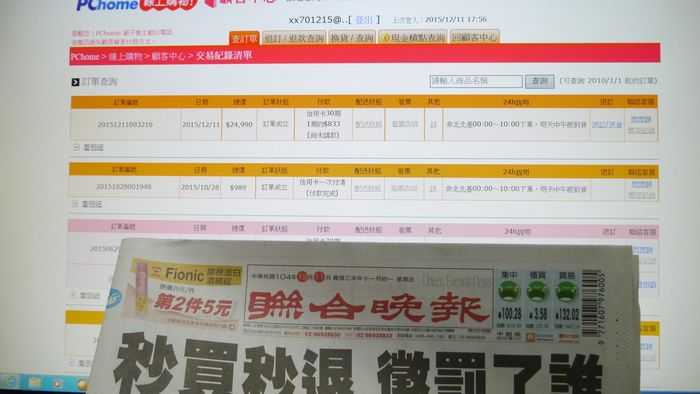The height and width of the screenshot is (394, 700).
Task: Open the Internet Explorer icon in the taskbar
Action: click(x=11, y=382)
